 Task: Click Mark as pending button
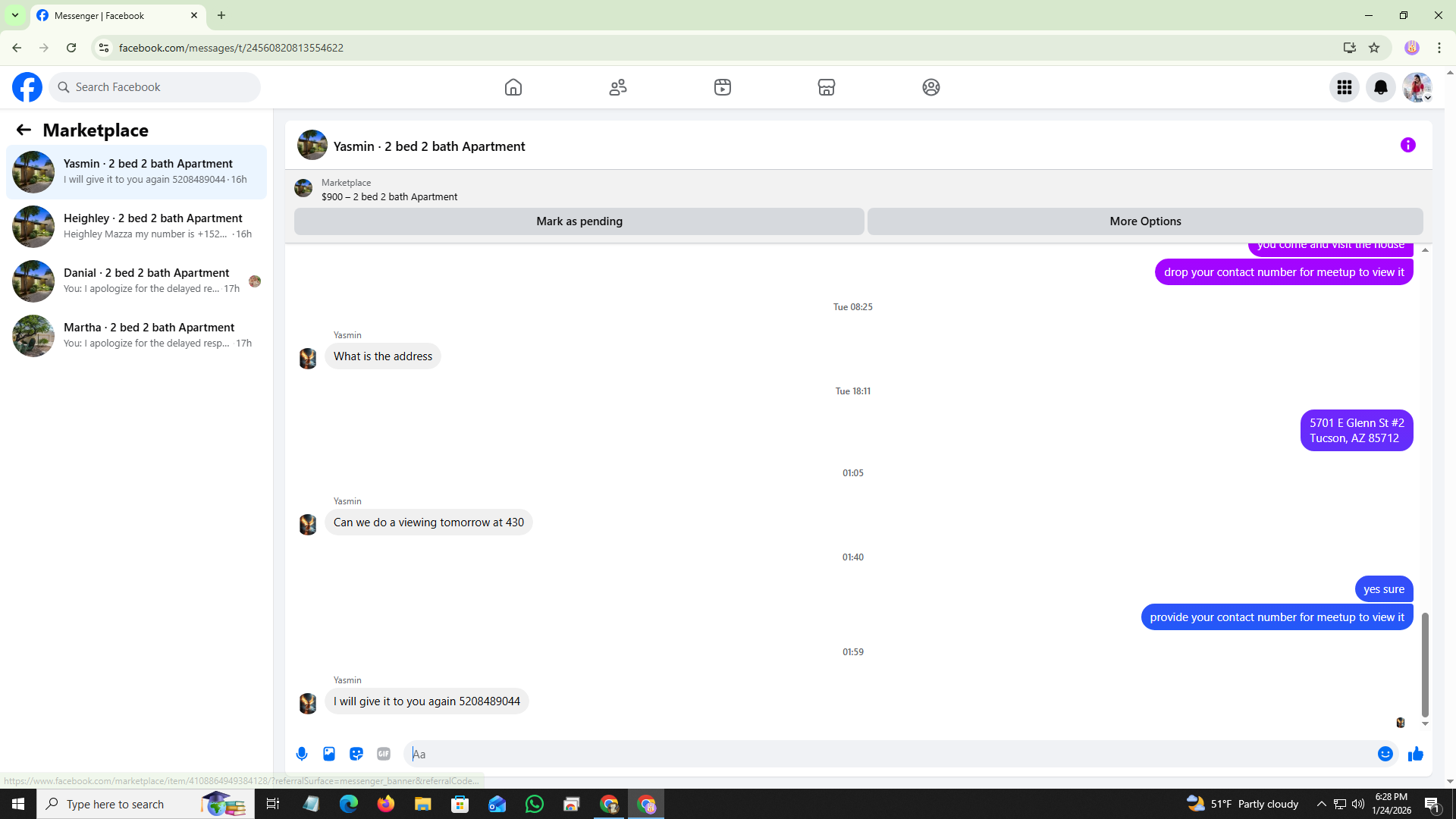click(x=579, y=221)
